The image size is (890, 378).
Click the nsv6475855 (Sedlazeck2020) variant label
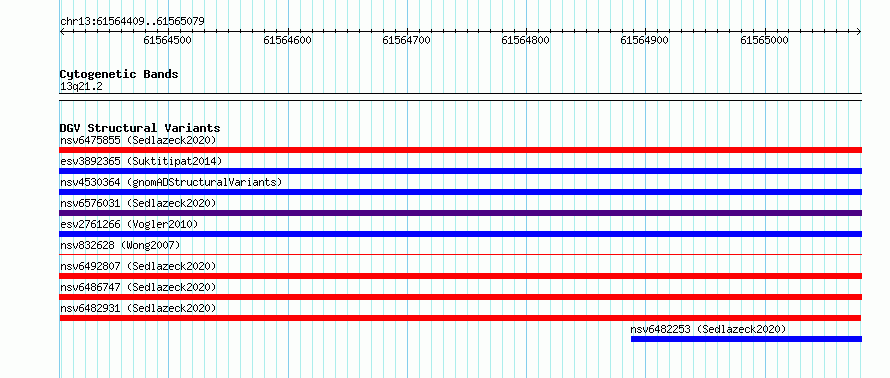pos(138,140)
